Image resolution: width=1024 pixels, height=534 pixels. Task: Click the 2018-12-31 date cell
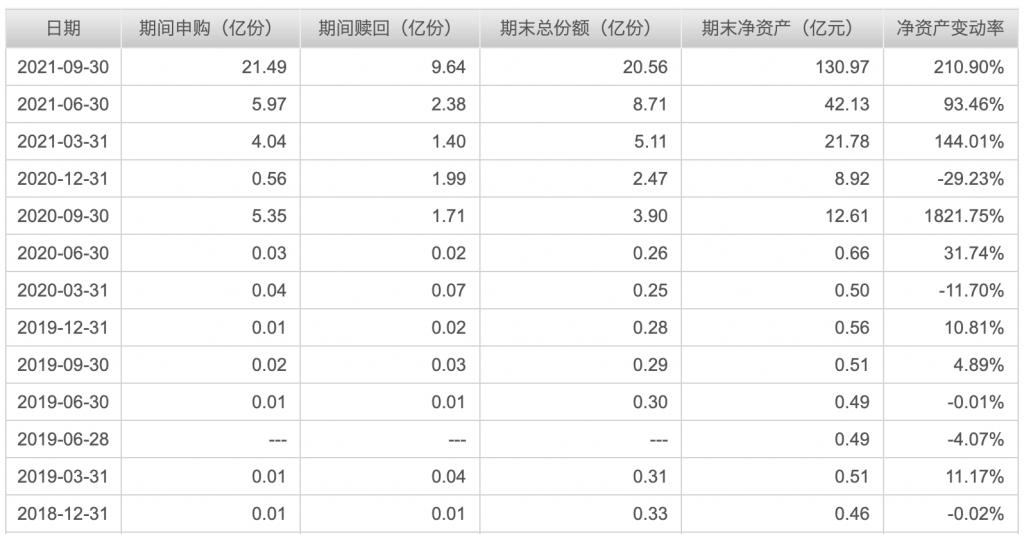pyautogui.click(x=64, y=514)
